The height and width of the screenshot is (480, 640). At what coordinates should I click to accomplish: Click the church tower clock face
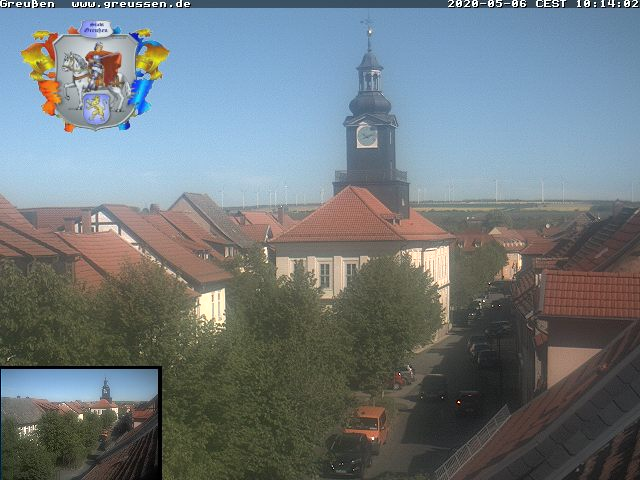(x=367, y=136)
